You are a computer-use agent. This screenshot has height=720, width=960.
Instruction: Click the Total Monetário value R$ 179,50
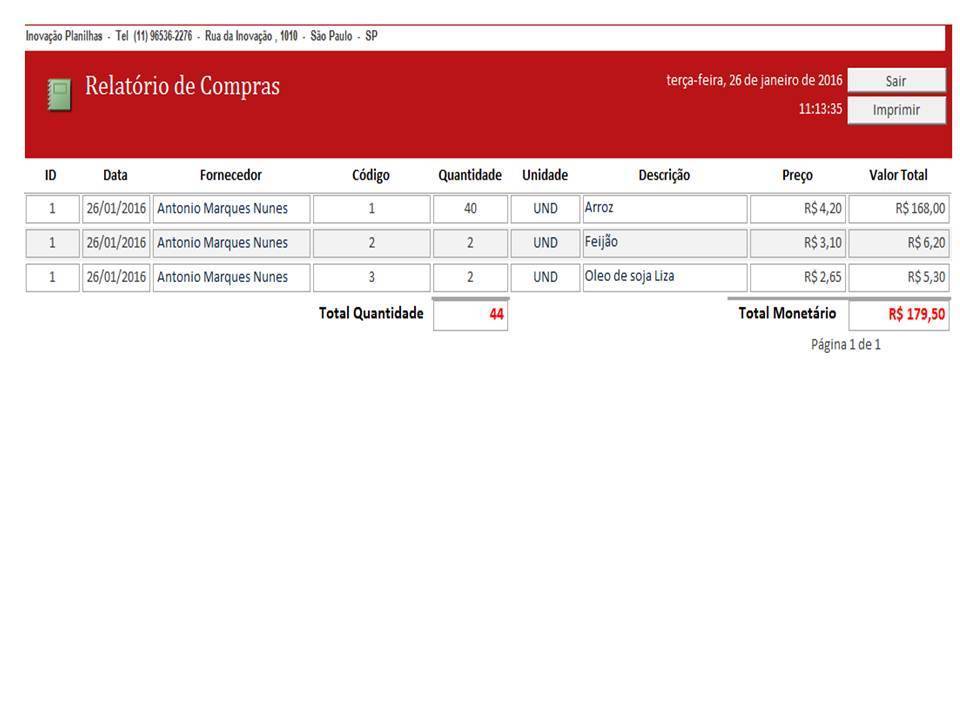click(x=899, y=315)
